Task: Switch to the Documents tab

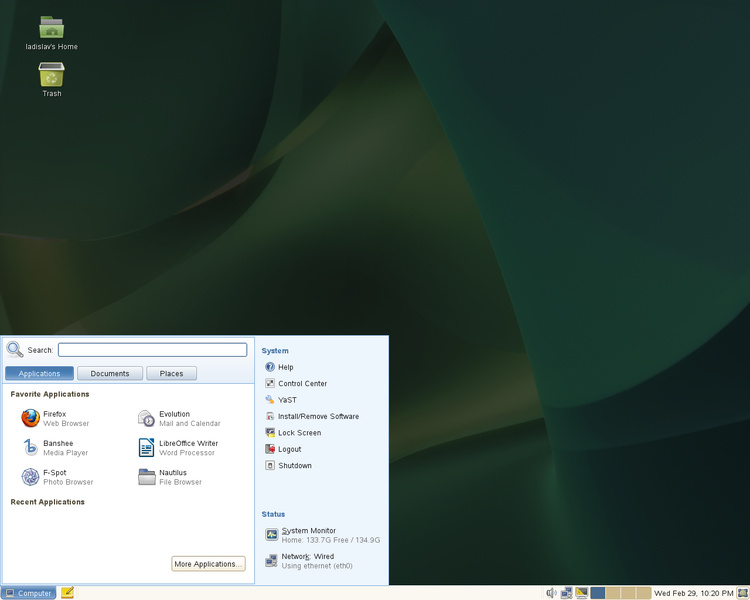Action: tap(110, 373)
